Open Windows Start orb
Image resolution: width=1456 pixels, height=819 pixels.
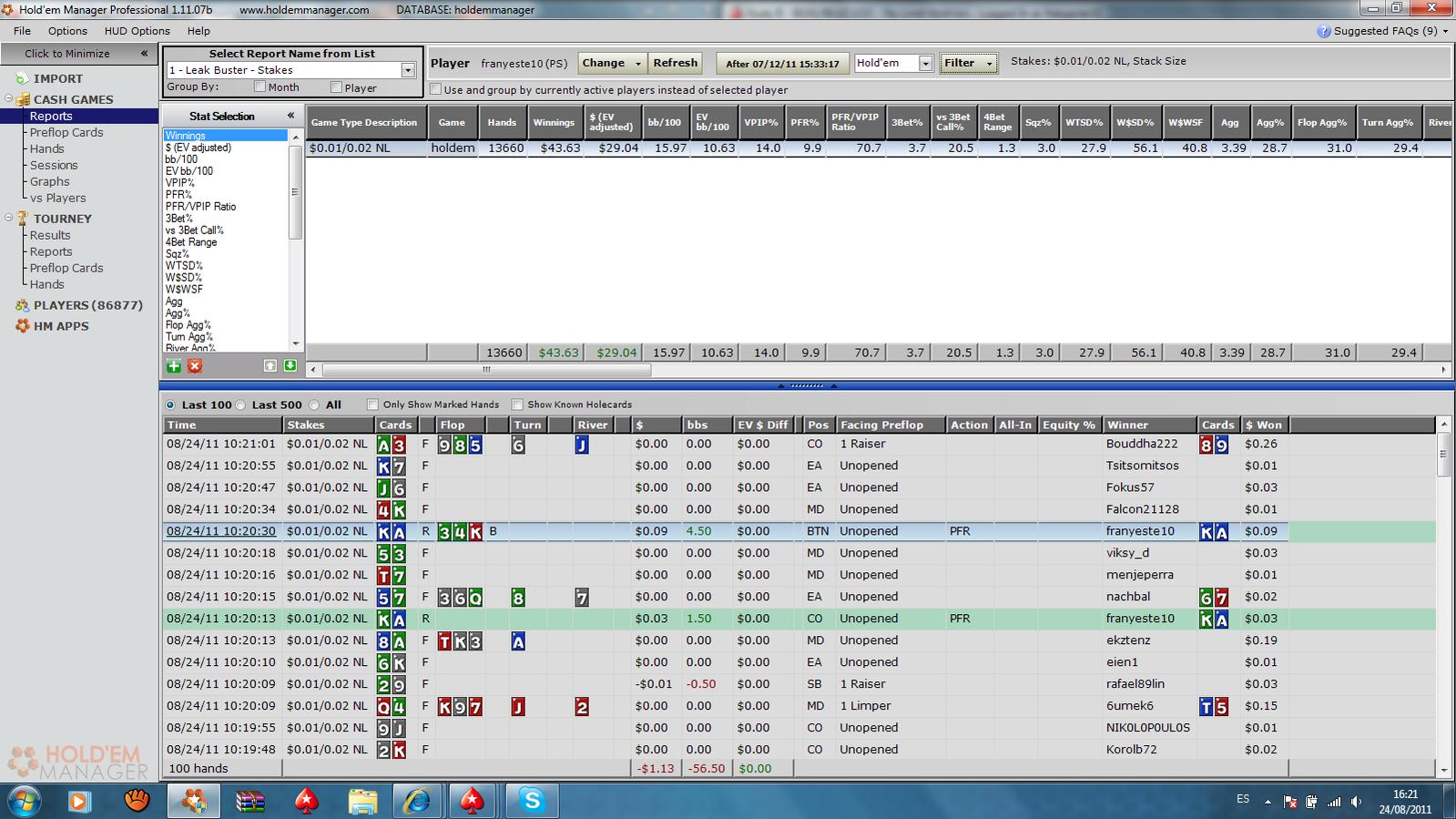(25, 801)
